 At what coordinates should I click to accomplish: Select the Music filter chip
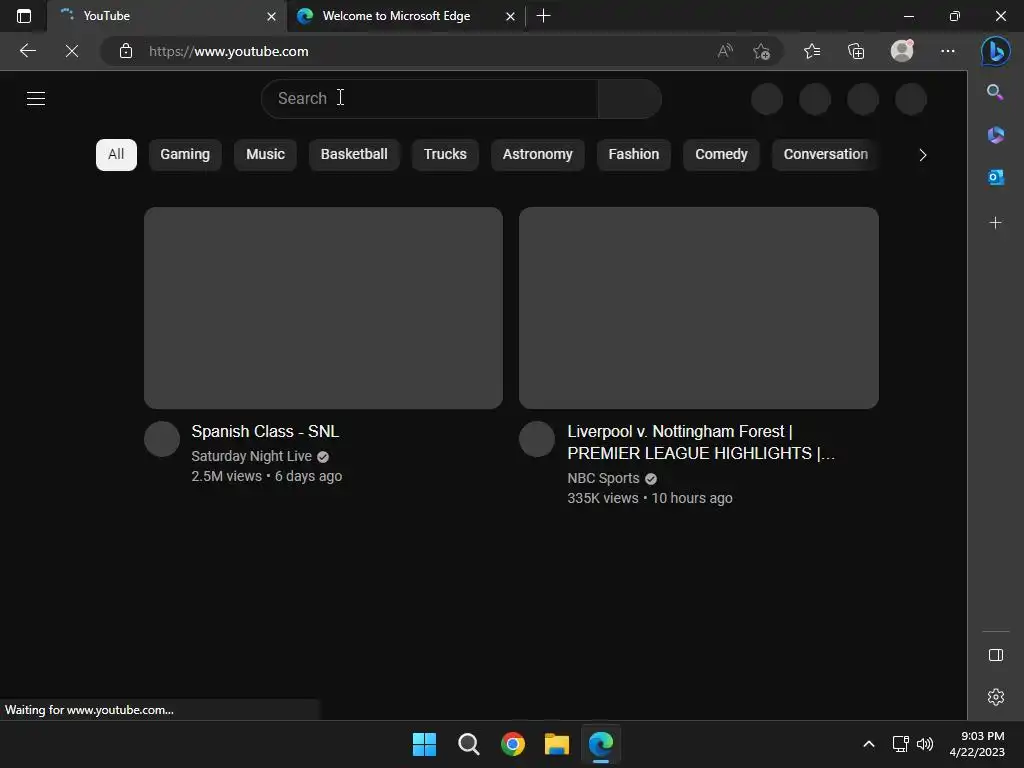coord(265,154)
